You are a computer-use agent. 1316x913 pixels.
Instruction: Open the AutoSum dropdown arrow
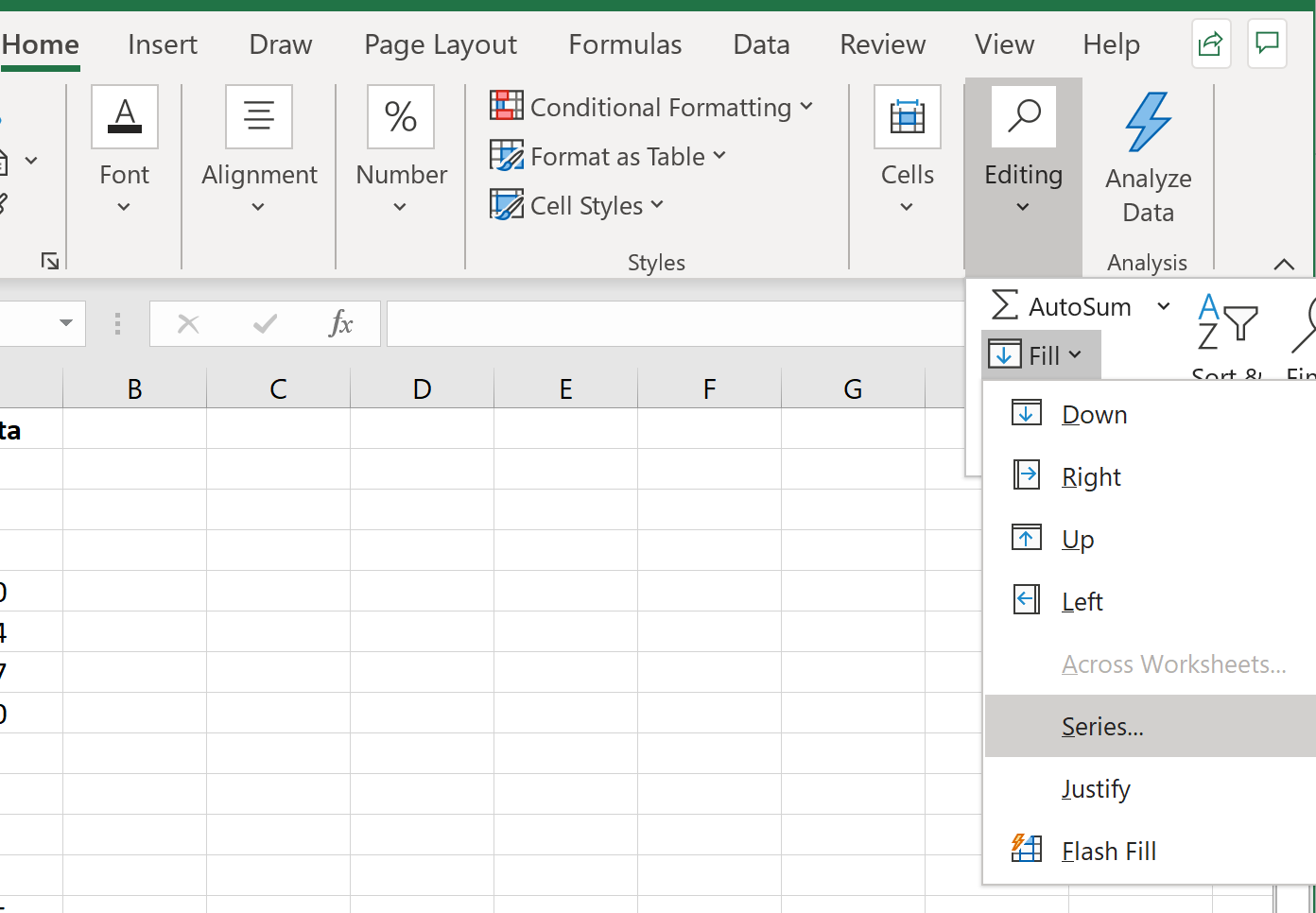coord(1164,306)
